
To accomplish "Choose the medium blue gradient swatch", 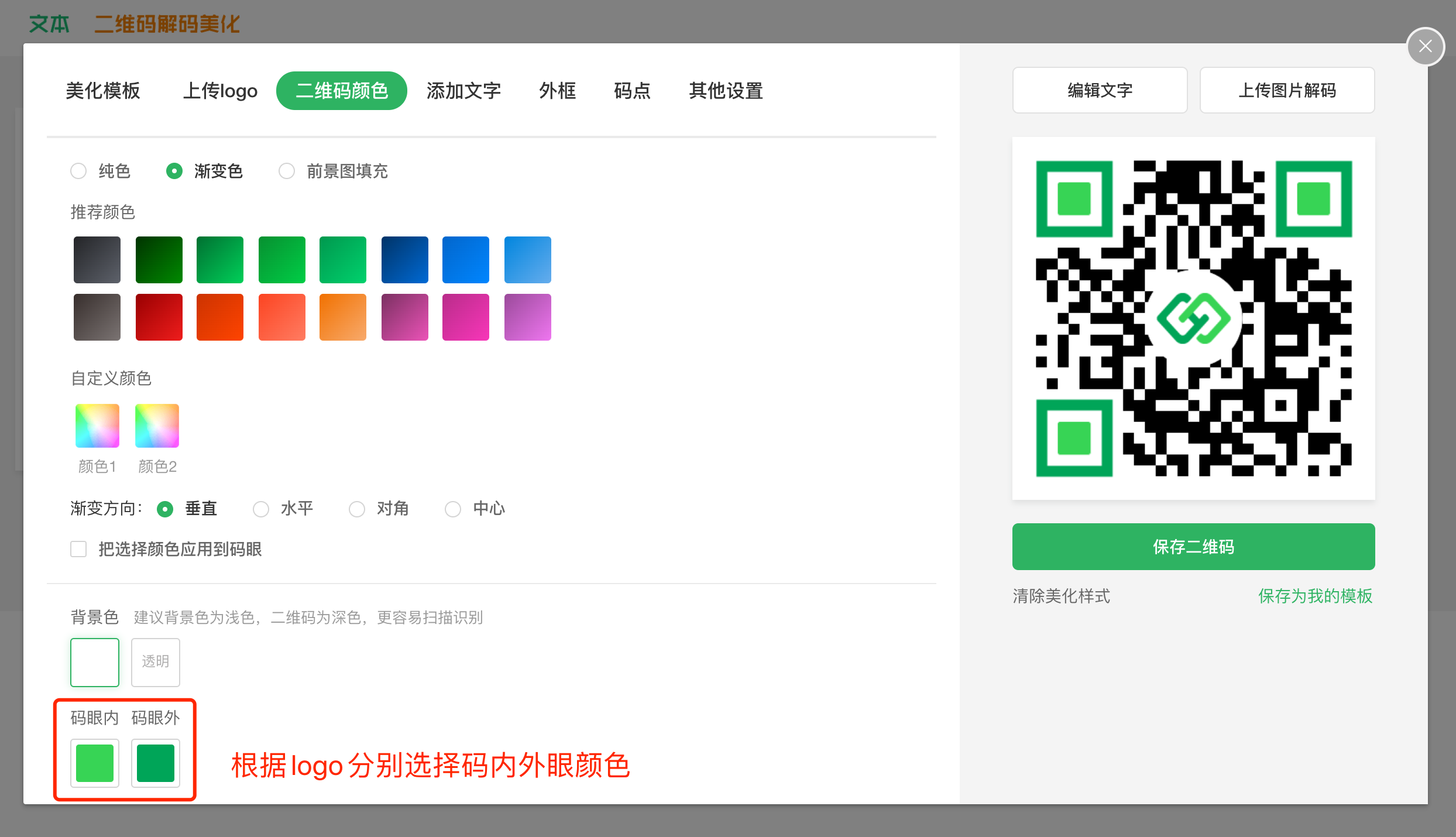I will coord(466,260).
